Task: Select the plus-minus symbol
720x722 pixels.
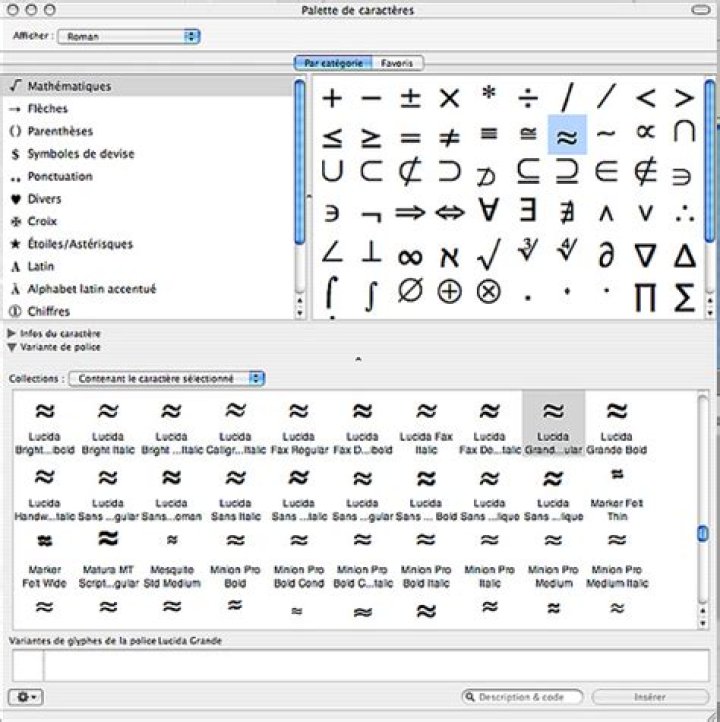Action: [x=410, y=98]
